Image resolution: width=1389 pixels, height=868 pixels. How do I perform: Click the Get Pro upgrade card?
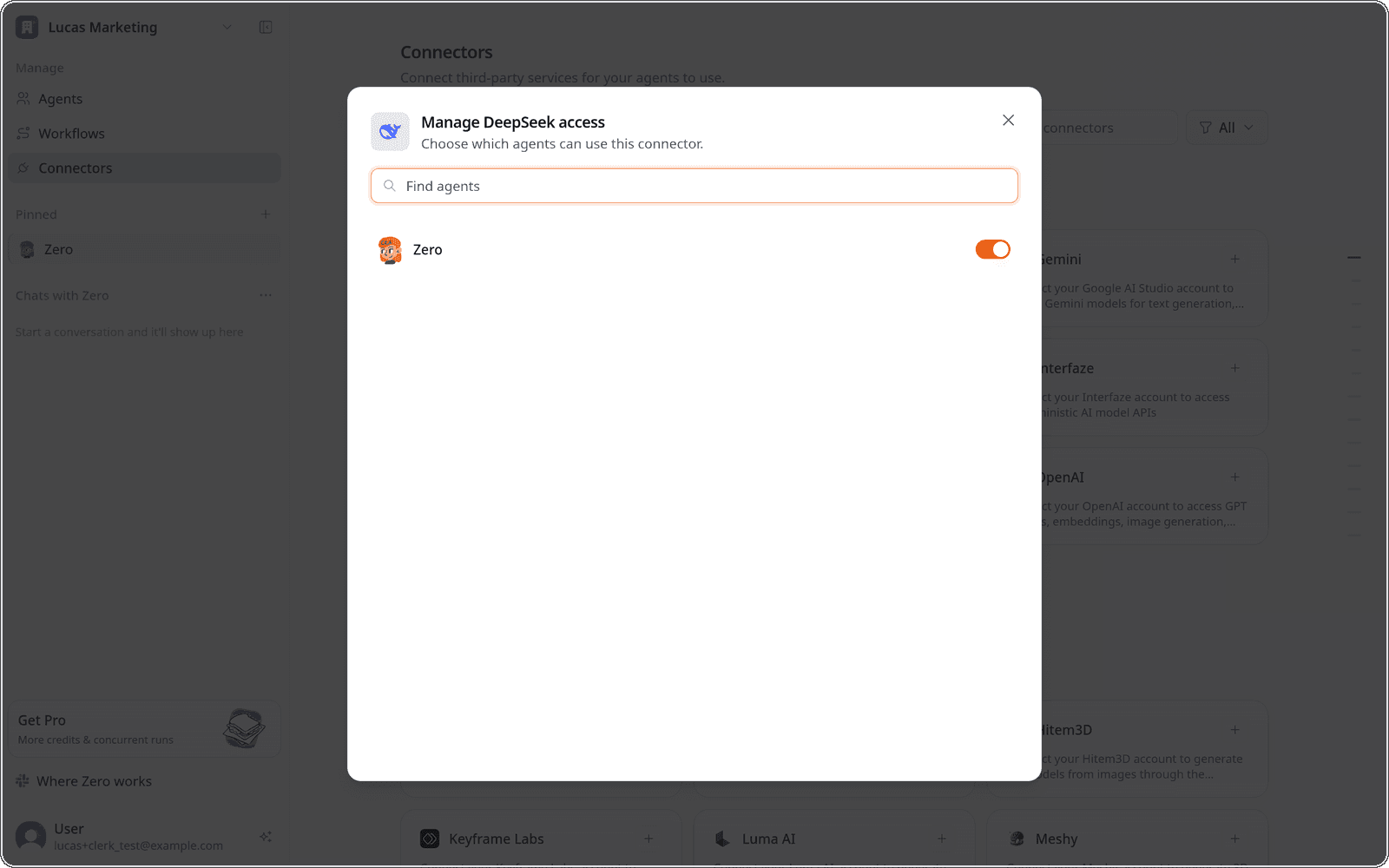click(144, 729)
